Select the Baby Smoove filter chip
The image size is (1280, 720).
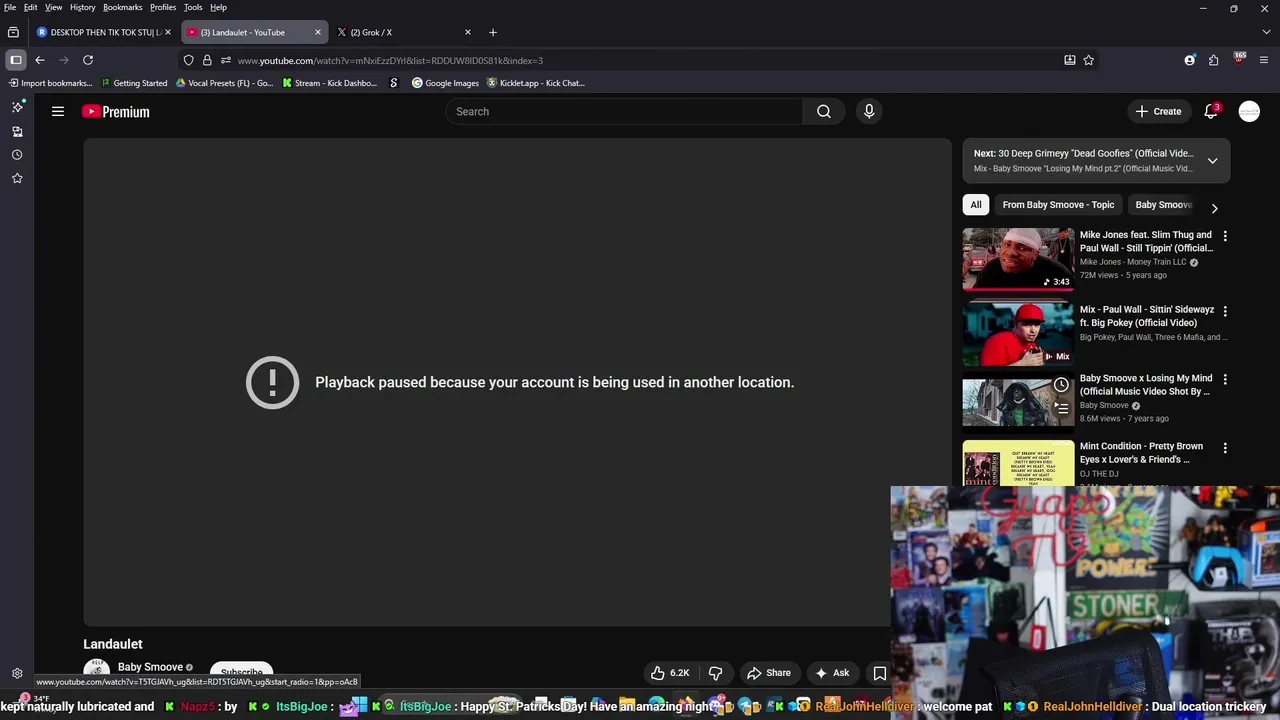pos(1163,205)
